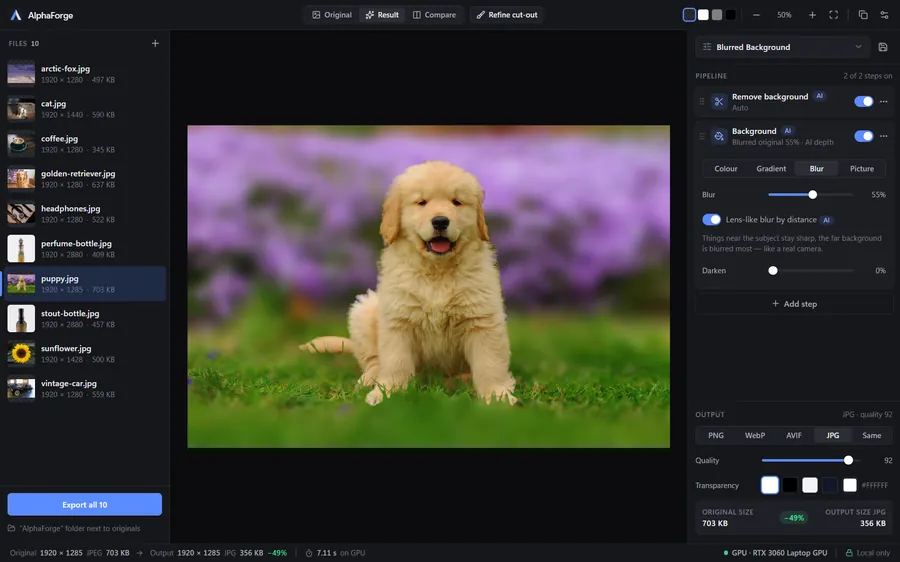Open more options for Remove background step
900x562 pixels.
tap(884, 102)
